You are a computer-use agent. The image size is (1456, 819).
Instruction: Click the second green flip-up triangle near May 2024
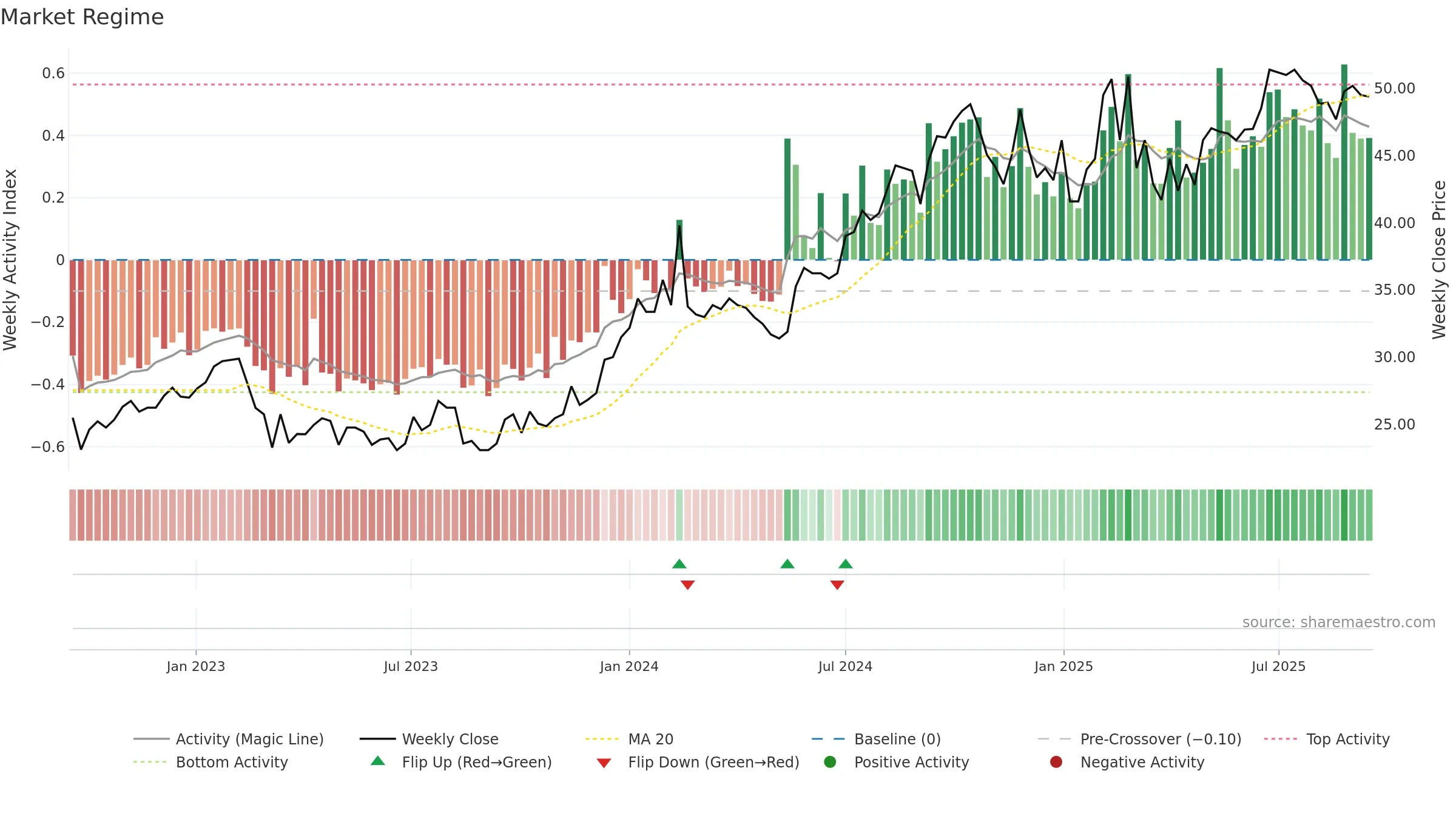point(787,564)
